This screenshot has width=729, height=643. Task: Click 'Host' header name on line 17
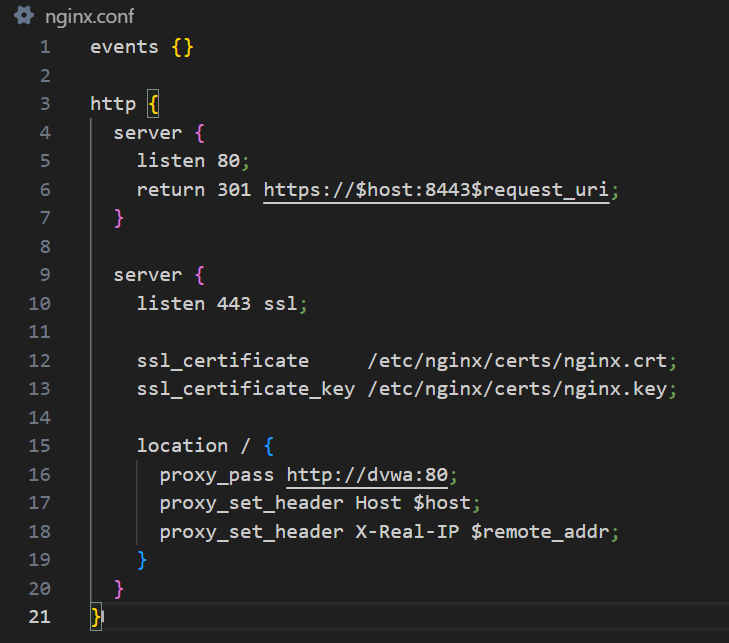point(378,503)
